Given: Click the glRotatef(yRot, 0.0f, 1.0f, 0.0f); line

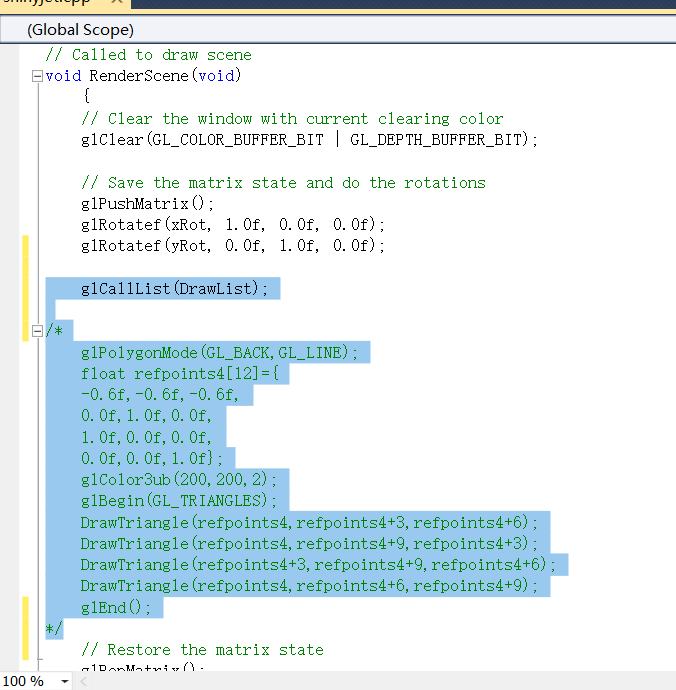Looking at the screenshot, I should click(x=233, y=246).
